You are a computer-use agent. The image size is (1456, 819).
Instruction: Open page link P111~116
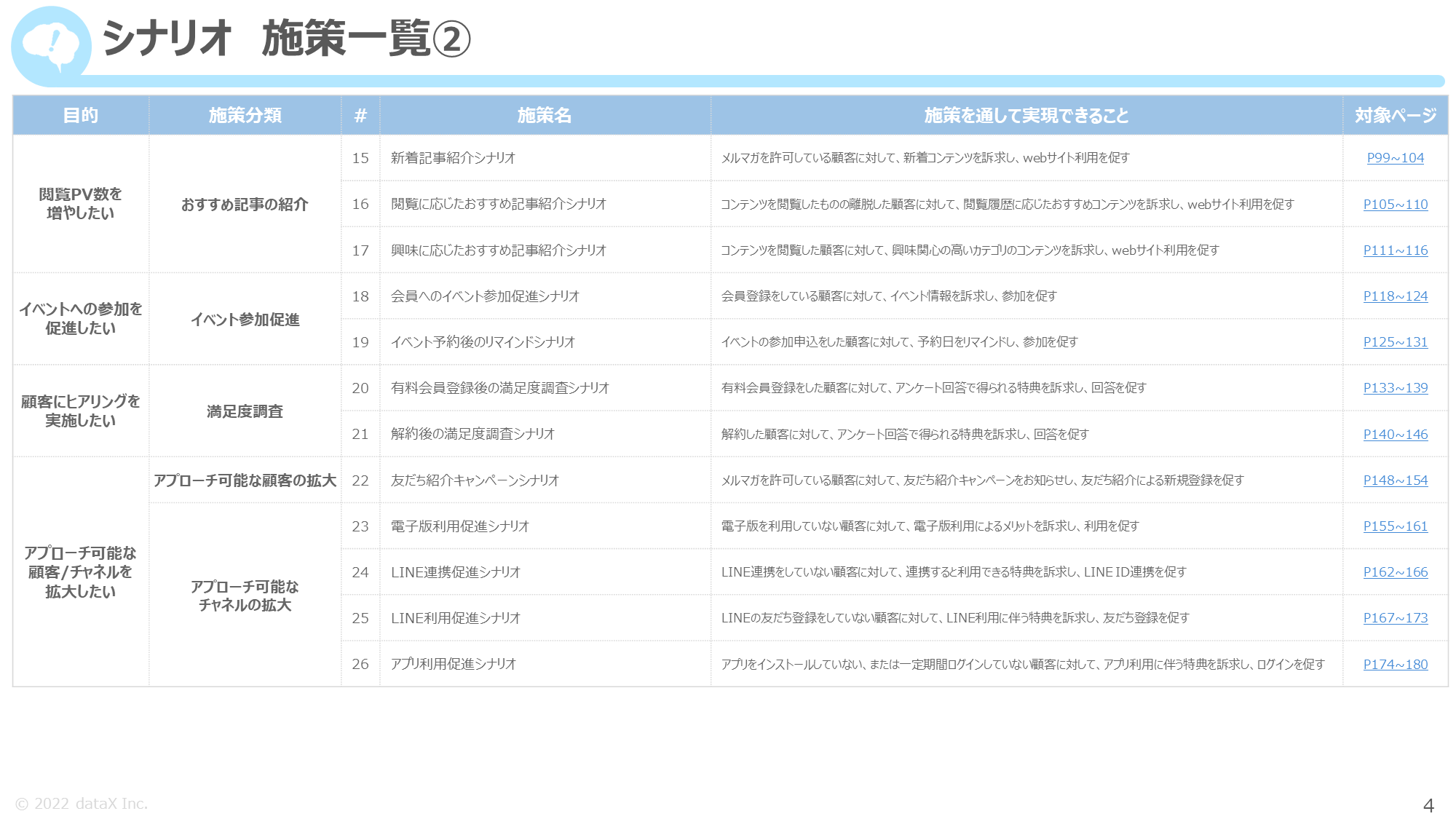coord(1395,250)
